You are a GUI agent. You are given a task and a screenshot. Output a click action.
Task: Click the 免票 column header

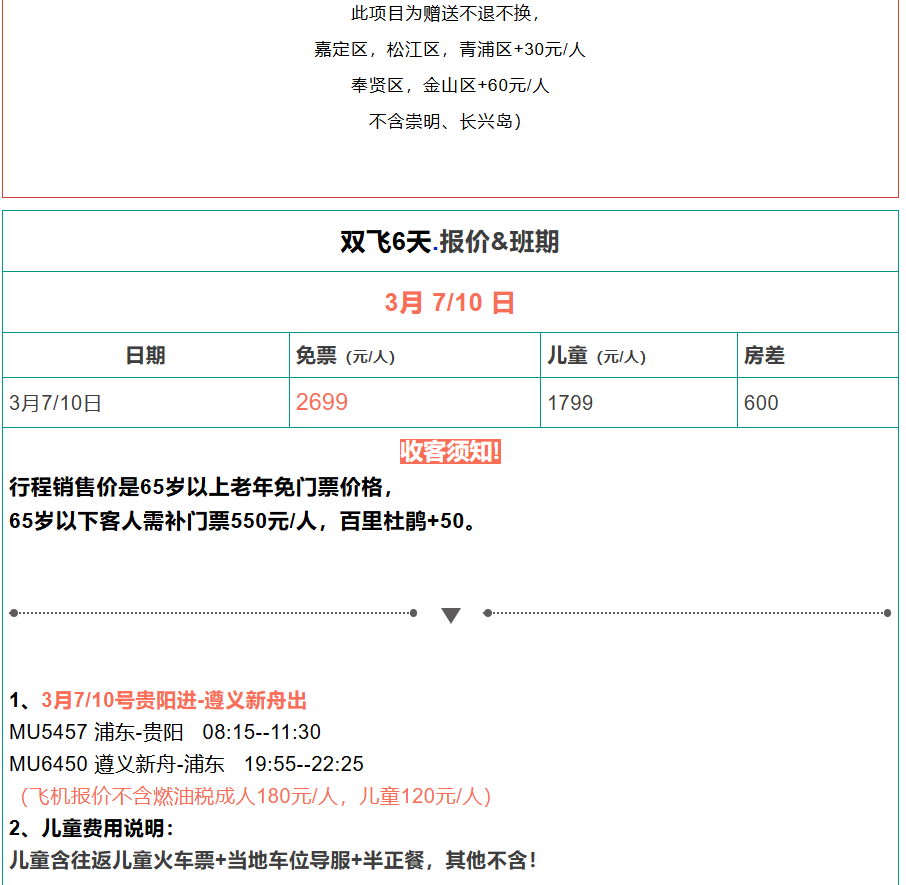point(344,356)
